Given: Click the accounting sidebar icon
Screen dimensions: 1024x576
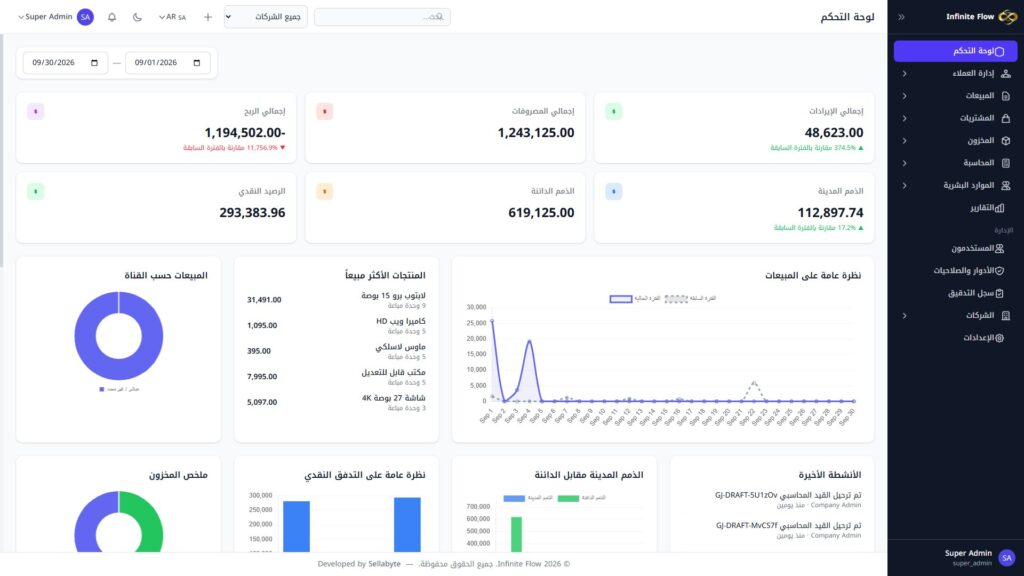Looking at the screenshot, I should point(1005,163).
